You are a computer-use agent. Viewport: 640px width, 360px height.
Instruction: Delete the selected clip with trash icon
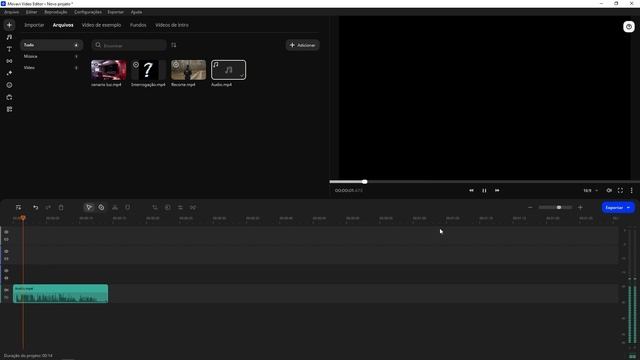(61, 207)
